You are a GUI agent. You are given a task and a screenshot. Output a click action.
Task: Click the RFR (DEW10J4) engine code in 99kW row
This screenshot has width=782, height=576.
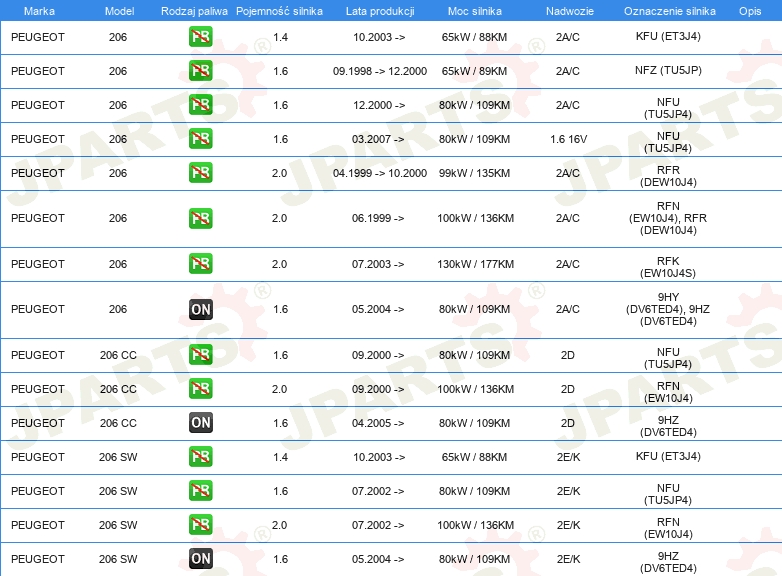point(668,176)
